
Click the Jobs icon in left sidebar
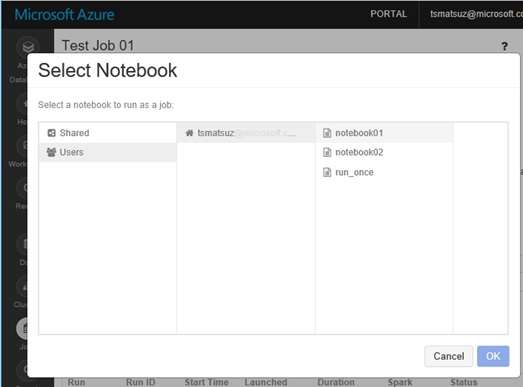click(23, 329)
